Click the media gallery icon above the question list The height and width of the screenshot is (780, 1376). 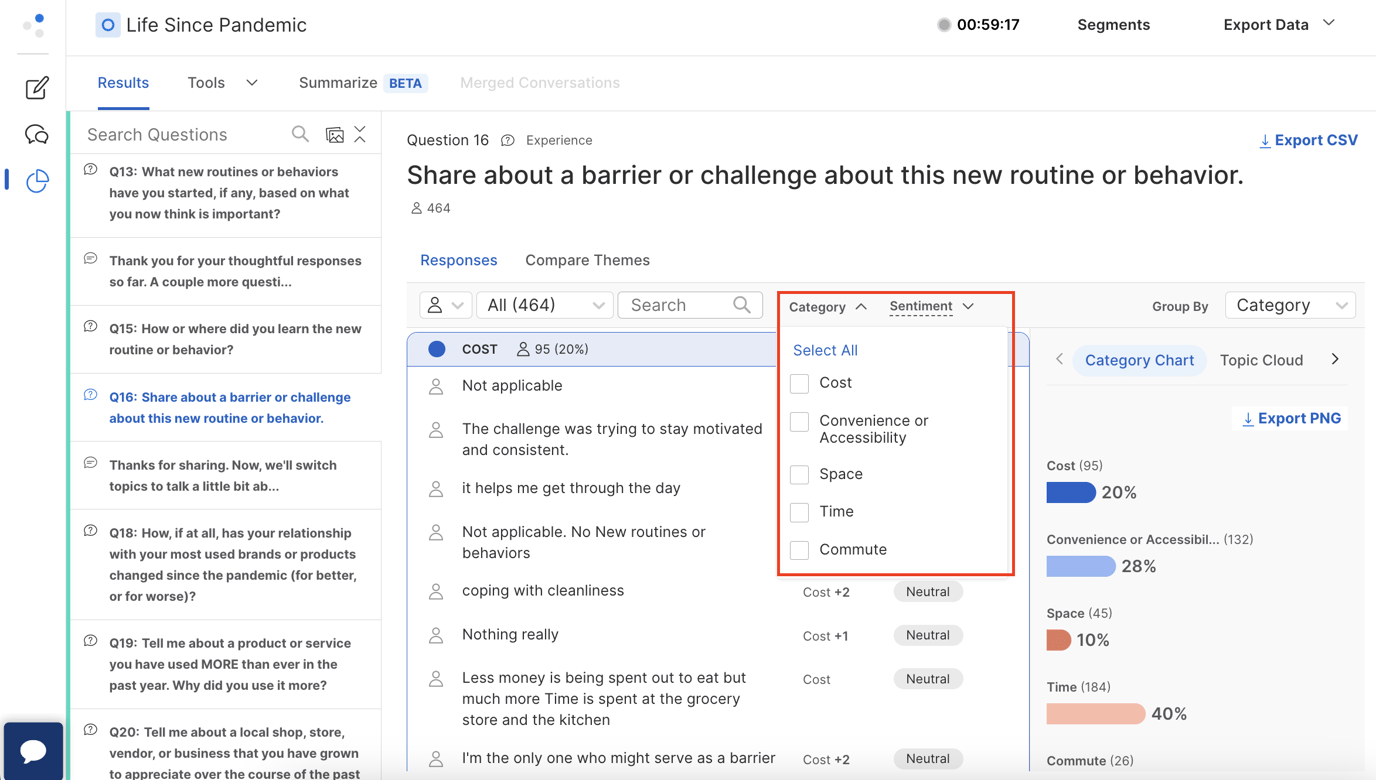[335, 134]
